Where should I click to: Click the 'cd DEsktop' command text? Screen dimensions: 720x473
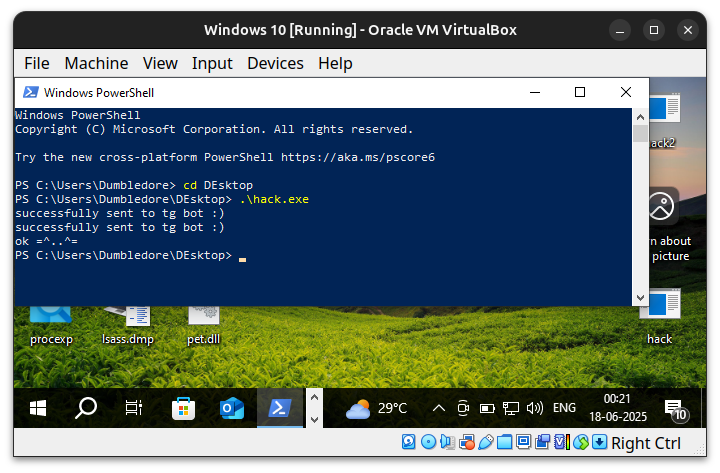[218, 185]
